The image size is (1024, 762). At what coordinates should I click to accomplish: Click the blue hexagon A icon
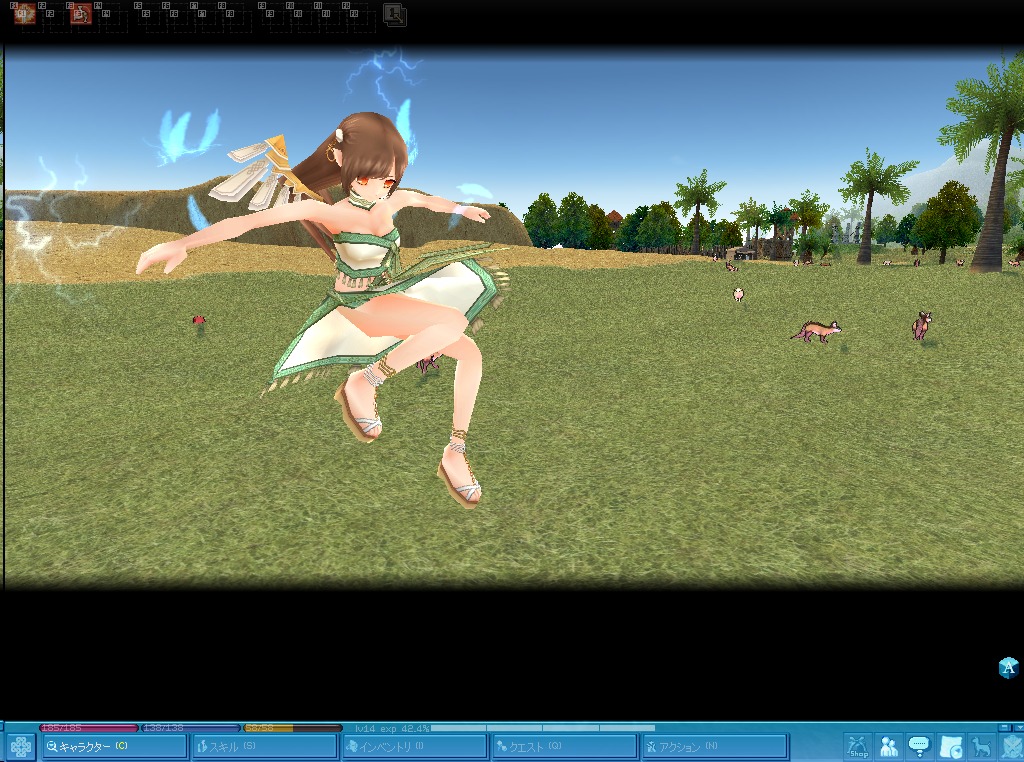point(1009,667)
